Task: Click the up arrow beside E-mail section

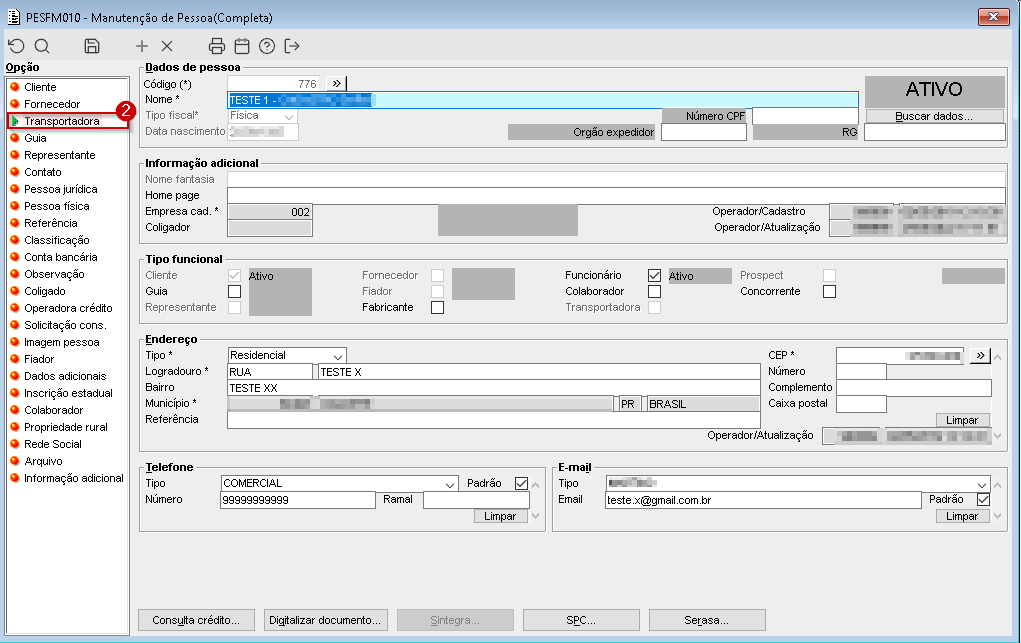Action: 998,485
